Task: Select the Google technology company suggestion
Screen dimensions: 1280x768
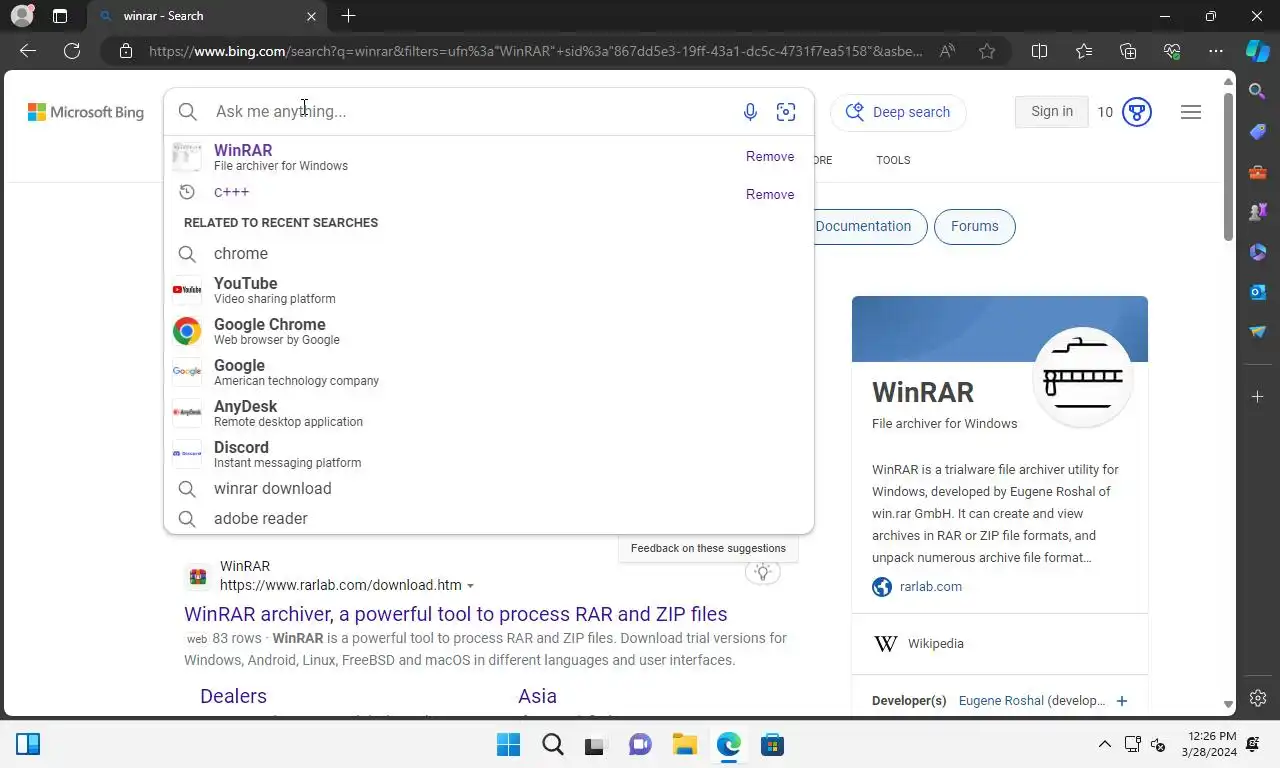Action: click(x=489, y=372)
